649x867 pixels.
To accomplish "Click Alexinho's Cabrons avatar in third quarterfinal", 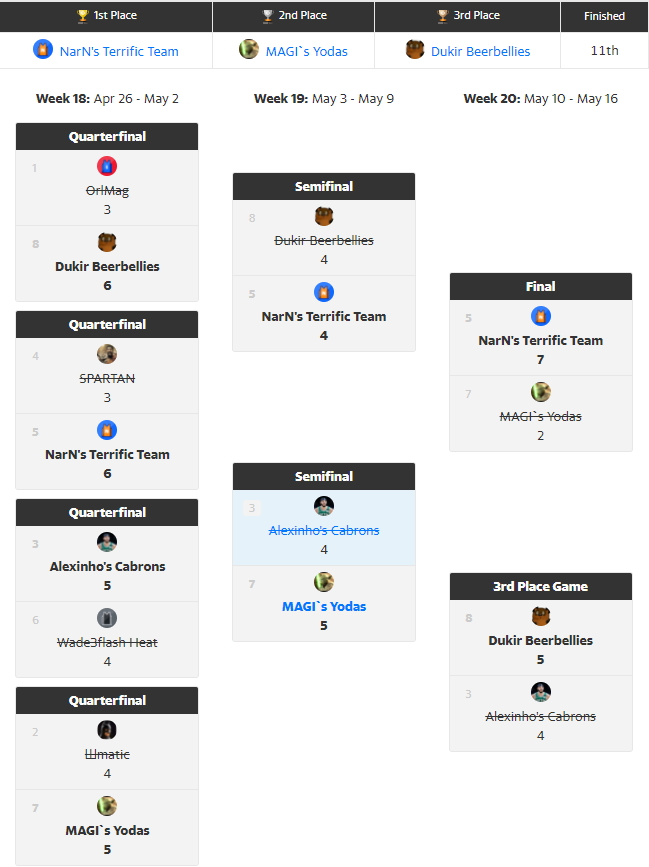I will 107,542.
